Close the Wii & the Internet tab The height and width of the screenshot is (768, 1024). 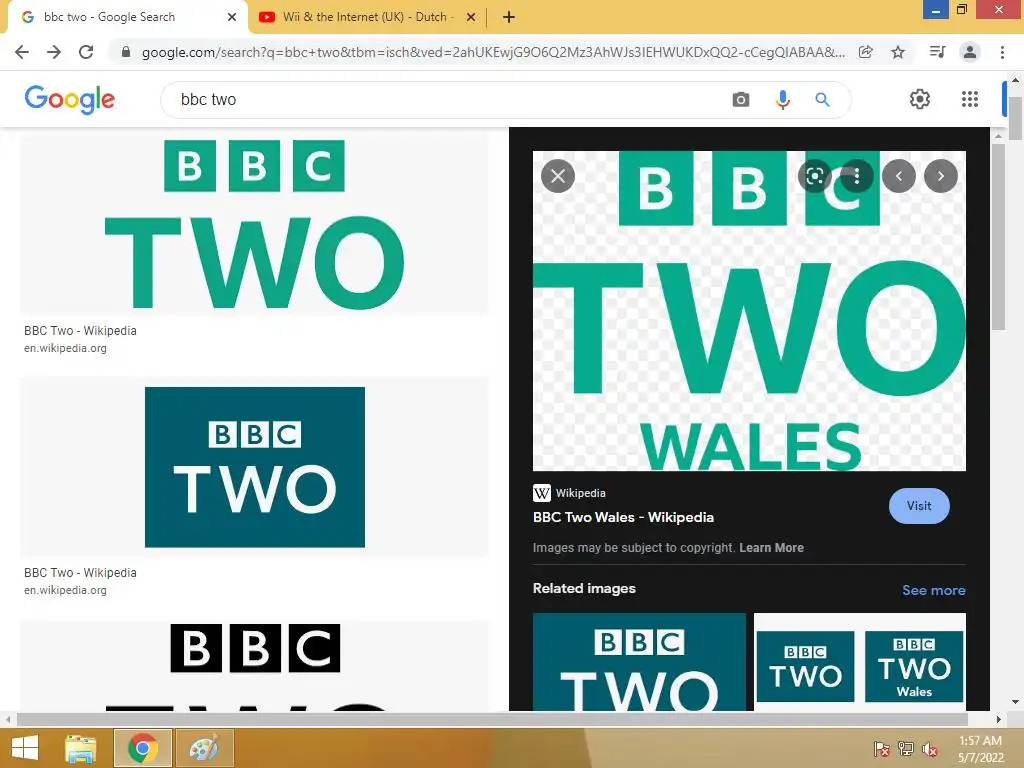click(x=471, y=17)
